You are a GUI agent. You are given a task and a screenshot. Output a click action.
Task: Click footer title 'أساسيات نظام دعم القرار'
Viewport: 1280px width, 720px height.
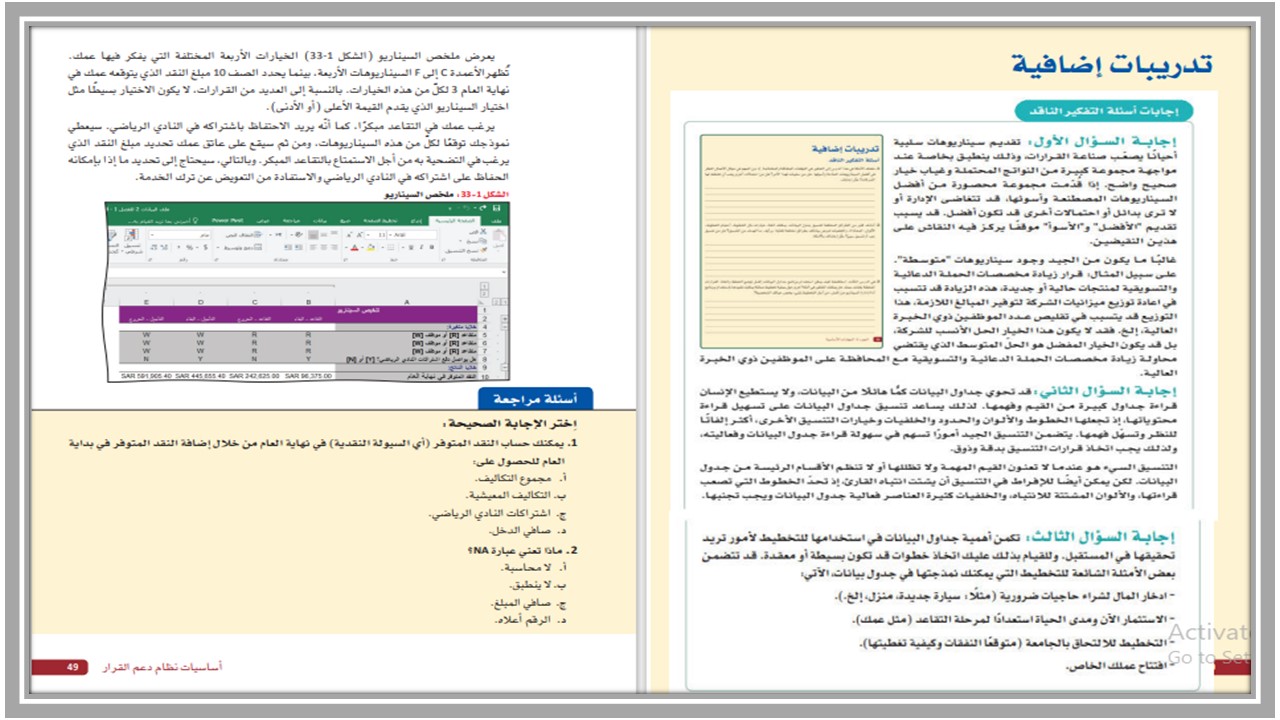[160, 666]
